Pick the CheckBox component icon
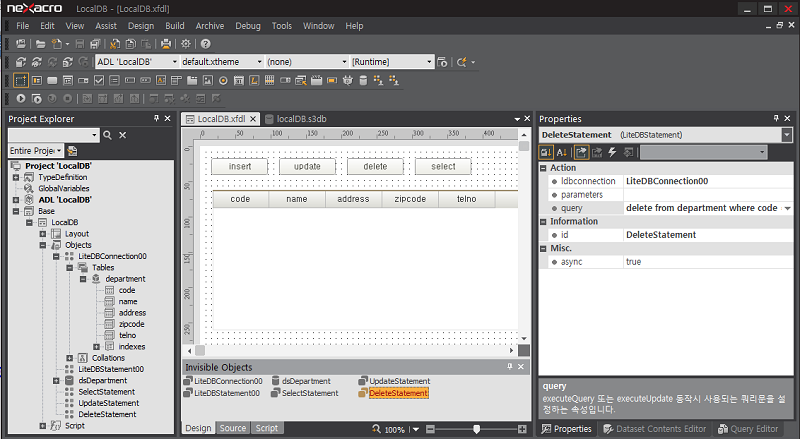The image size is (800, 439). pos(99,80)
